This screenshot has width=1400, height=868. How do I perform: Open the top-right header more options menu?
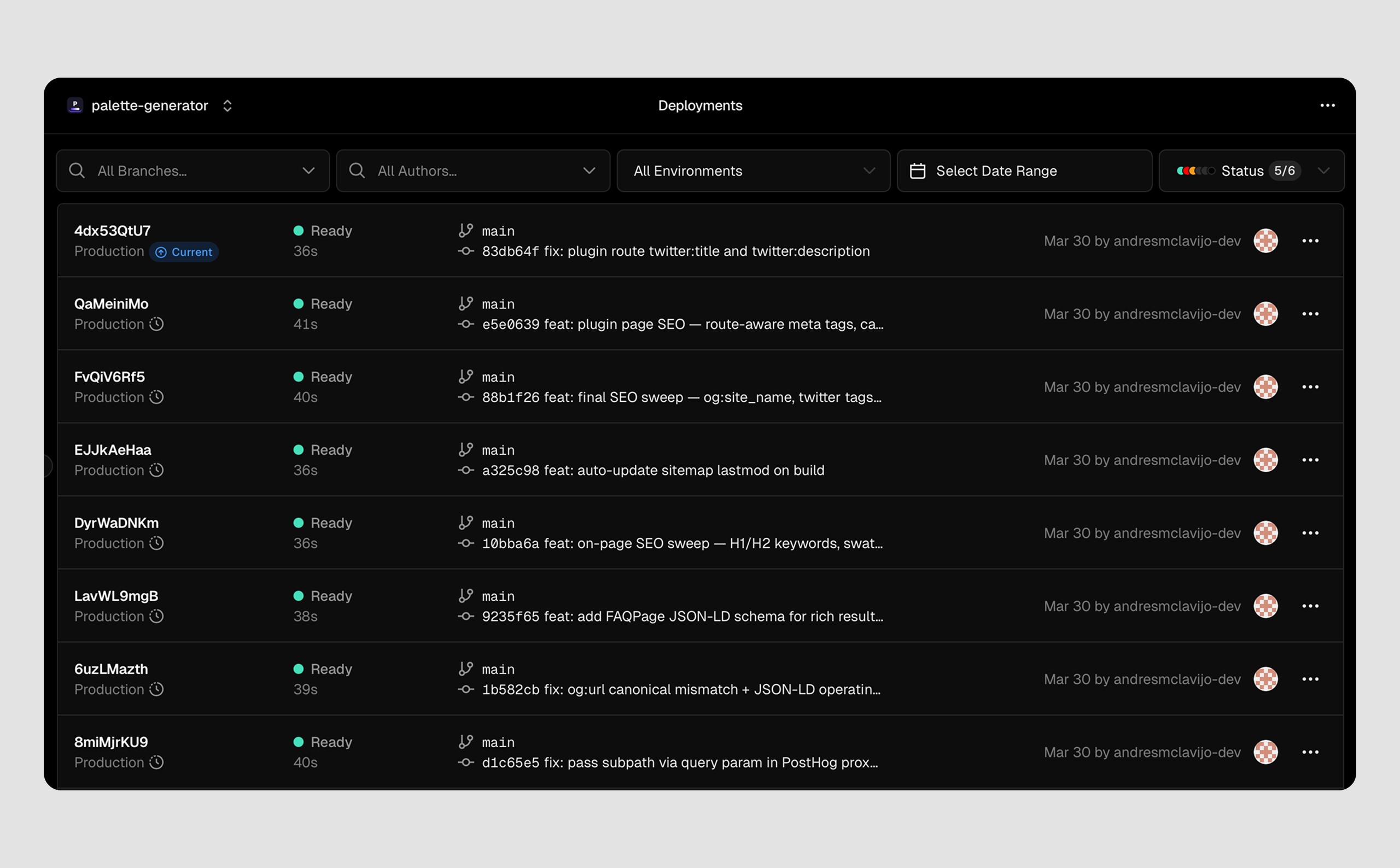(1327, 105)
